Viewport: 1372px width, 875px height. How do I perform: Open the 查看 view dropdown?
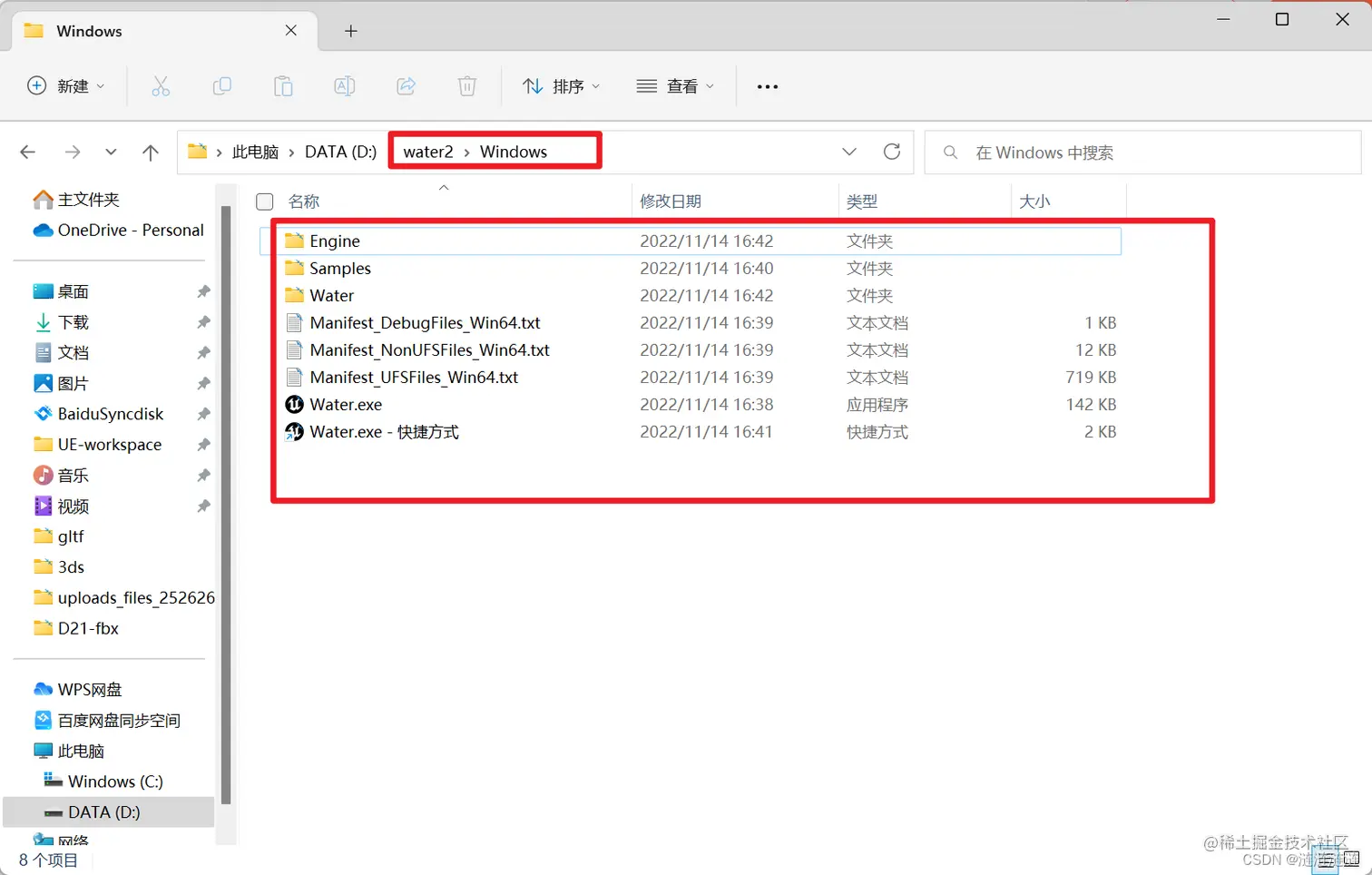[675, 86]
